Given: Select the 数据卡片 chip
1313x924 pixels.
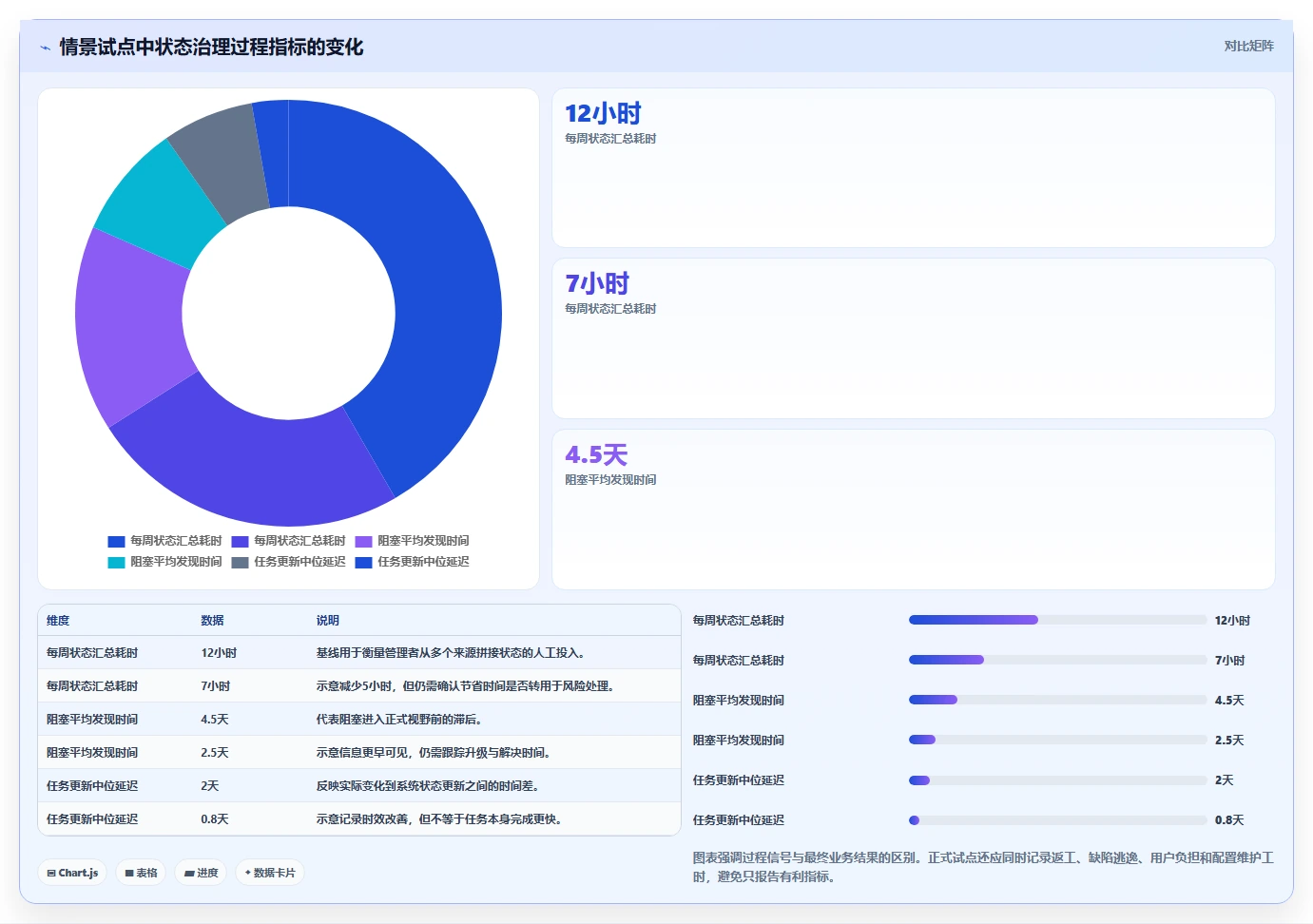Looking at the screenshot, I should pos(270,873).
